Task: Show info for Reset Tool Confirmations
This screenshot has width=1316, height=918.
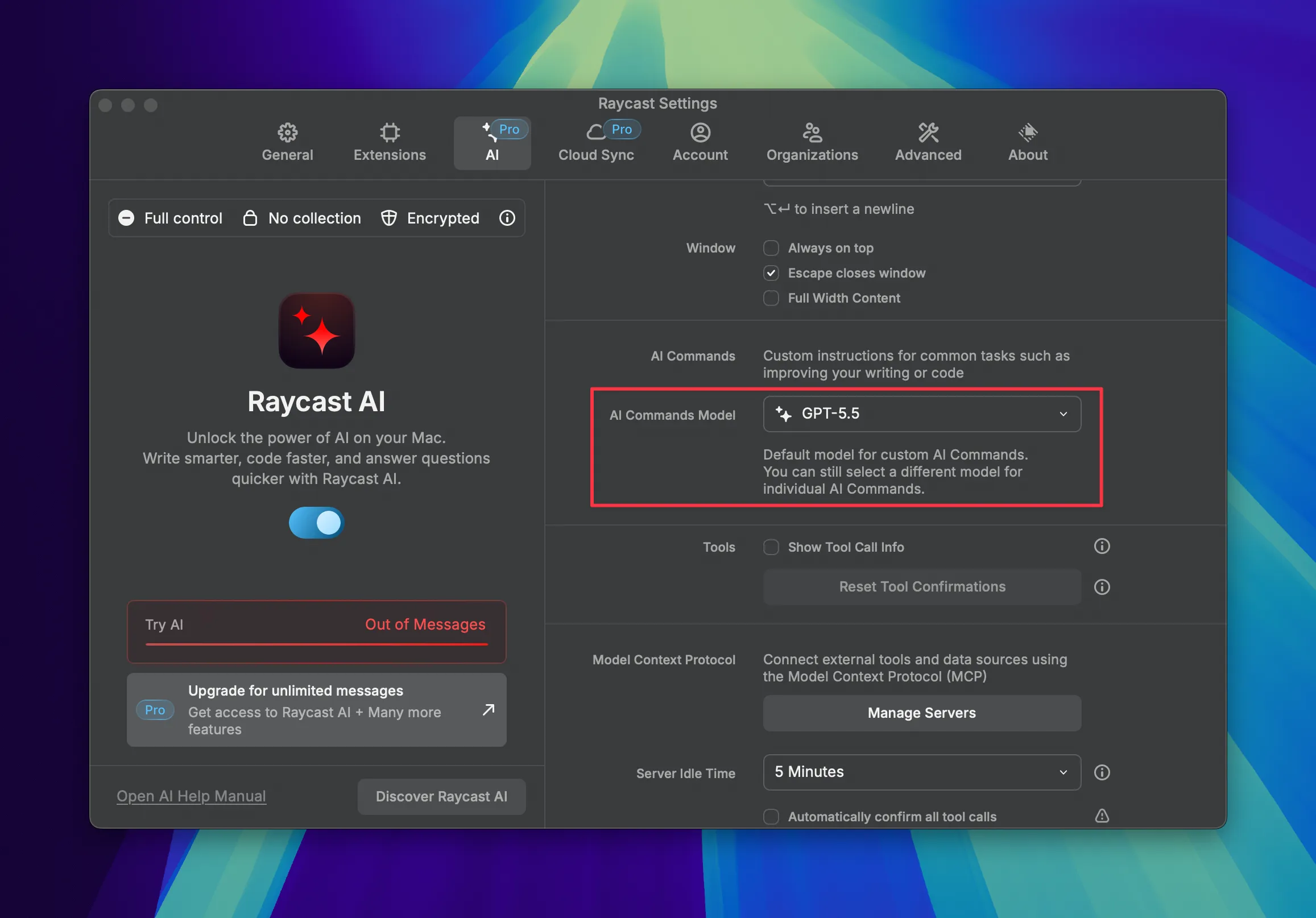Action: tap(1102, 586)
